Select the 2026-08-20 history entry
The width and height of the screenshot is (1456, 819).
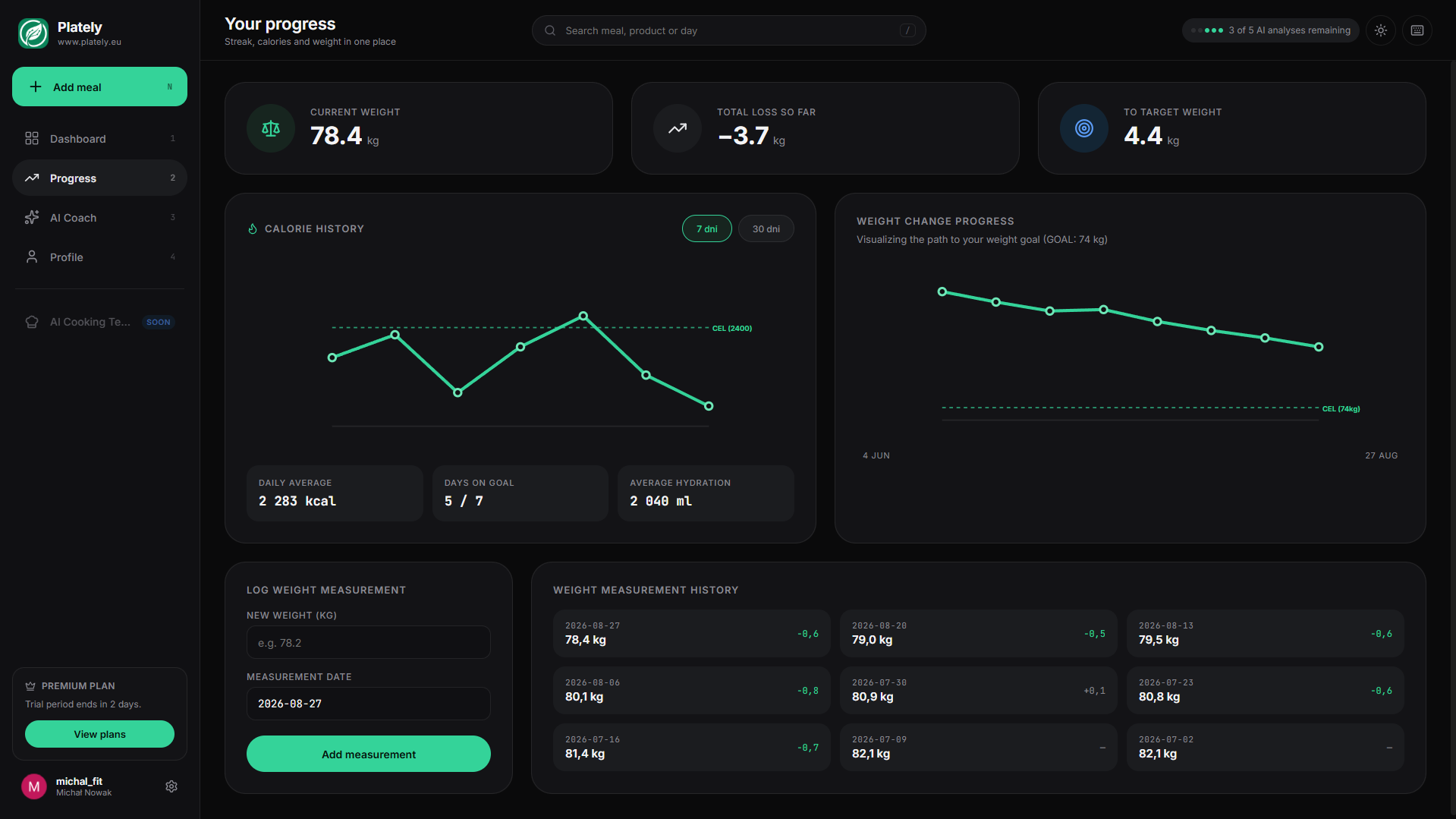pyautogui.click(x=979, y=633)
